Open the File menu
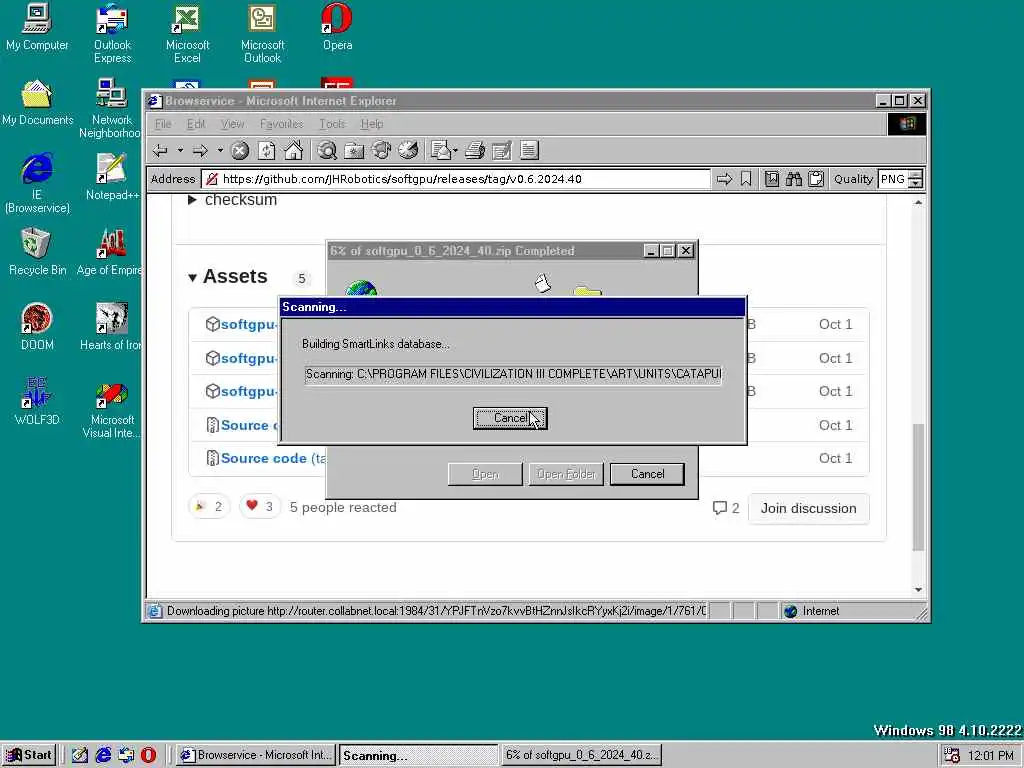1024x768 pixels. pos(163,124)
